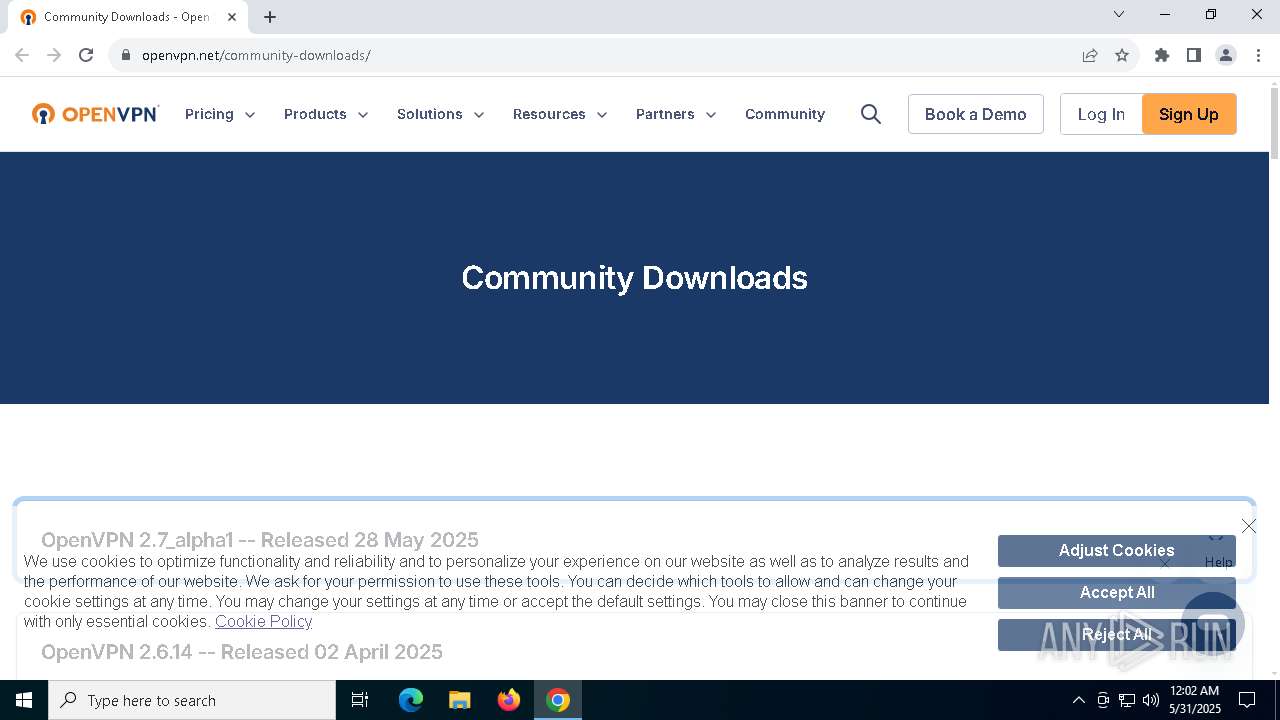Close the cookie banner X
This screenshot has height=720, width=1280.
(1249, 526)
